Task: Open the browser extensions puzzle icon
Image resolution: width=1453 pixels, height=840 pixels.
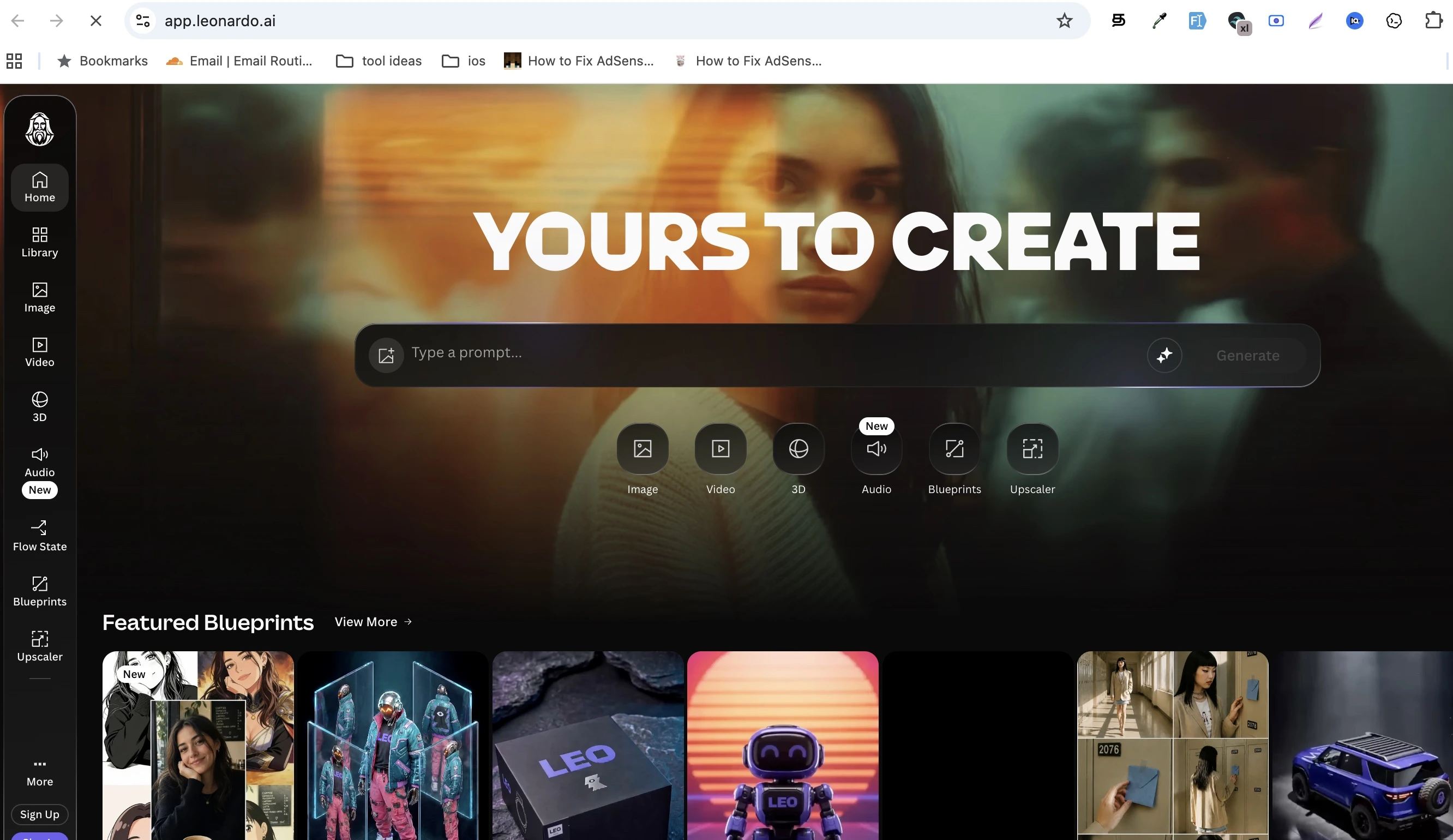Action: (x=1433, y=21)
